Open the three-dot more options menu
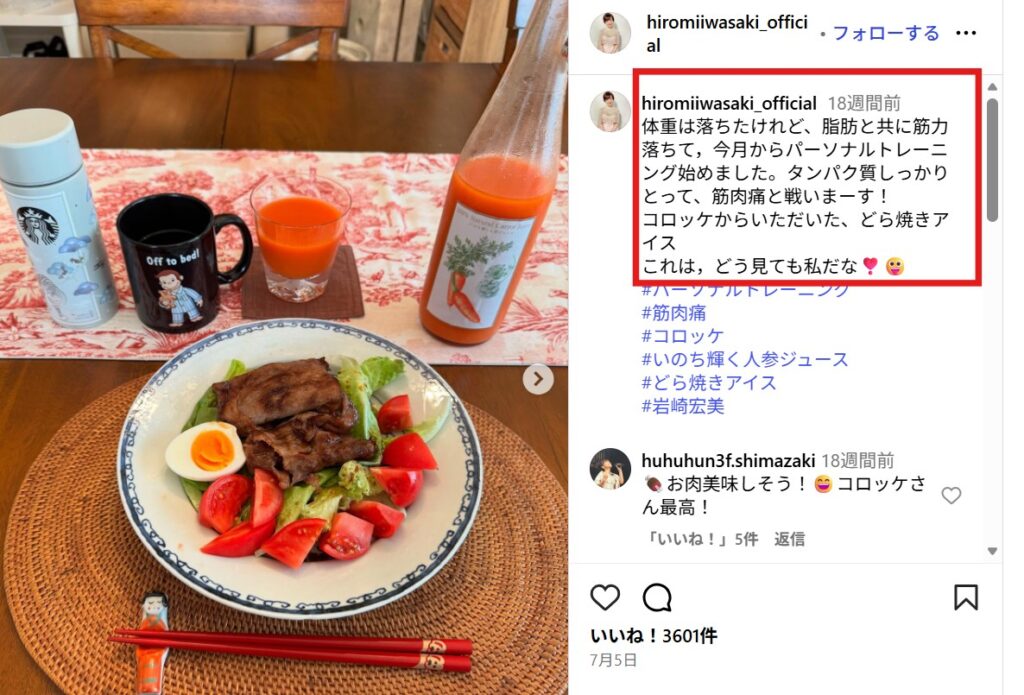This screenshot has height=695, width=1024. point(965,33)
